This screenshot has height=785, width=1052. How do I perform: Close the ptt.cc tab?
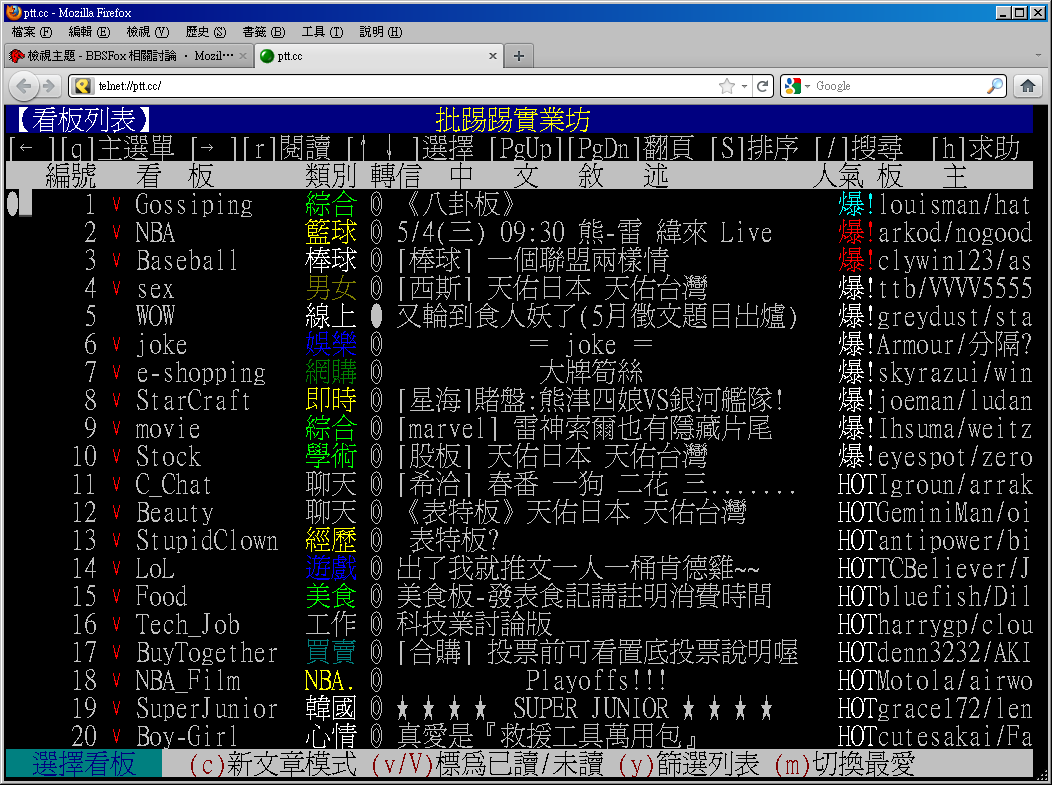[x=493, y=56]
